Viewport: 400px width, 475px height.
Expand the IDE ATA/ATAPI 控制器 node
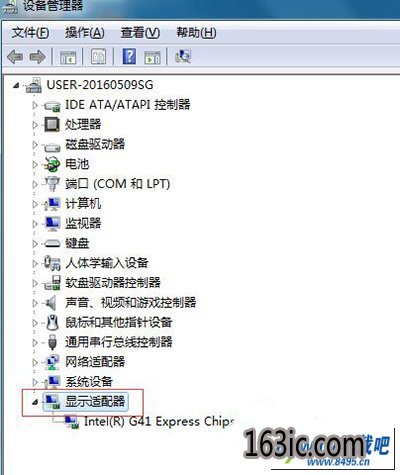click(35, 105)
